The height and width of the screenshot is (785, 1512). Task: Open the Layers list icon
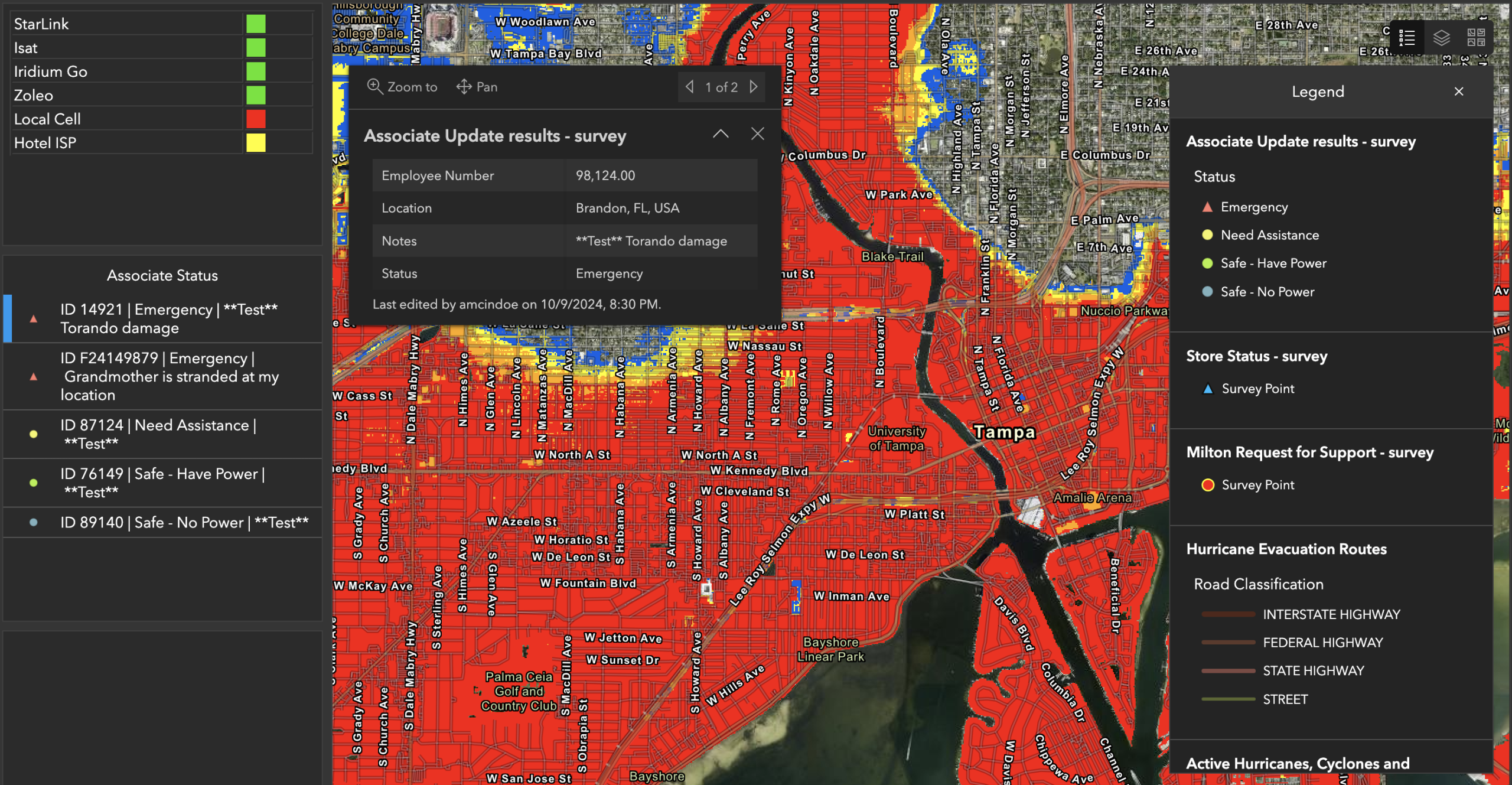[x=1441, y=38]
